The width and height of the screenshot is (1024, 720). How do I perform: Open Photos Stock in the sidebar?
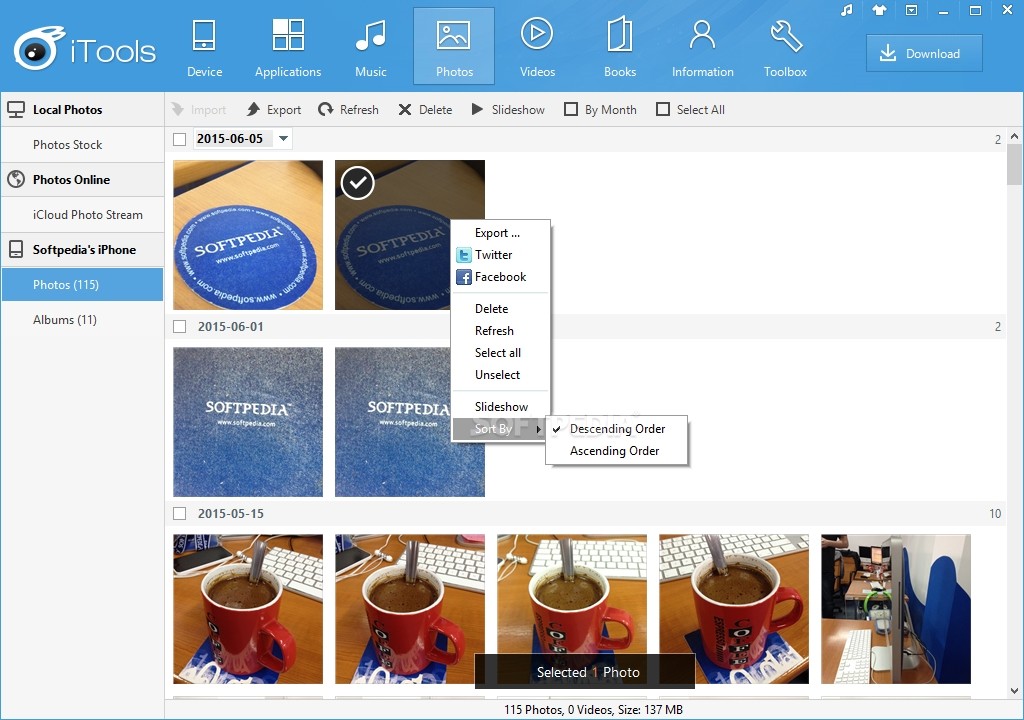pyautogui.click(x=82, y=145)
